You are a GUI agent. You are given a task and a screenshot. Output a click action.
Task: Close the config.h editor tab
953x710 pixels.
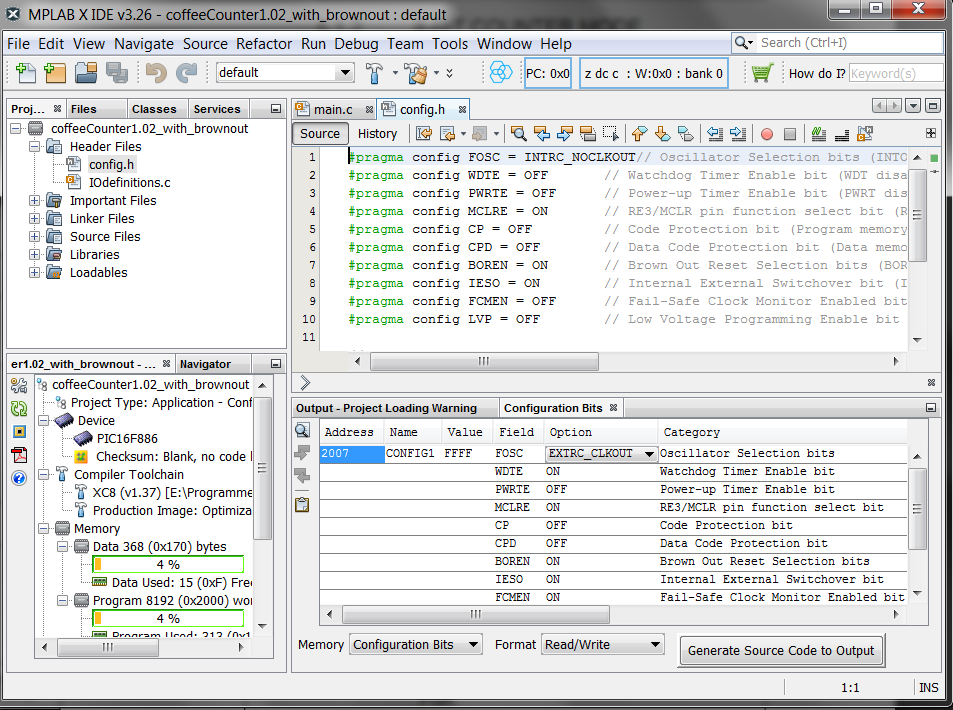click(x=463, y=109)
